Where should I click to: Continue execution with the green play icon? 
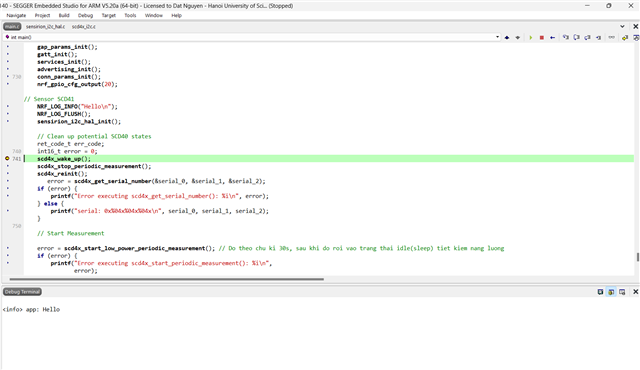click(531, 38)
